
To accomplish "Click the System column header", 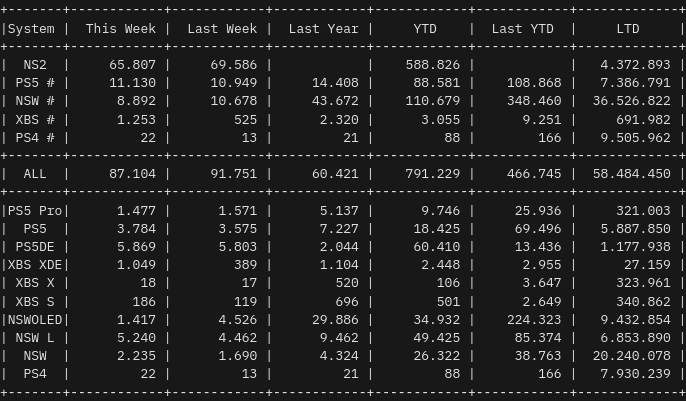I will [31, 29].
